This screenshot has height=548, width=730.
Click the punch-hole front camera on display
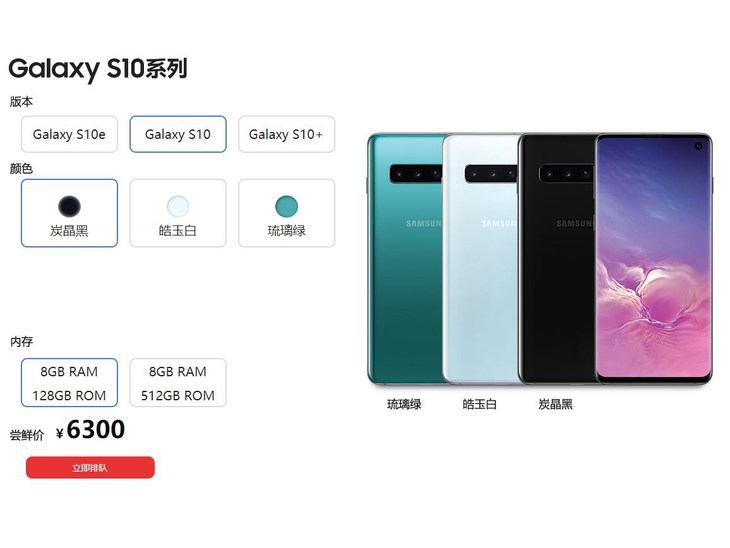pos(698,146)
